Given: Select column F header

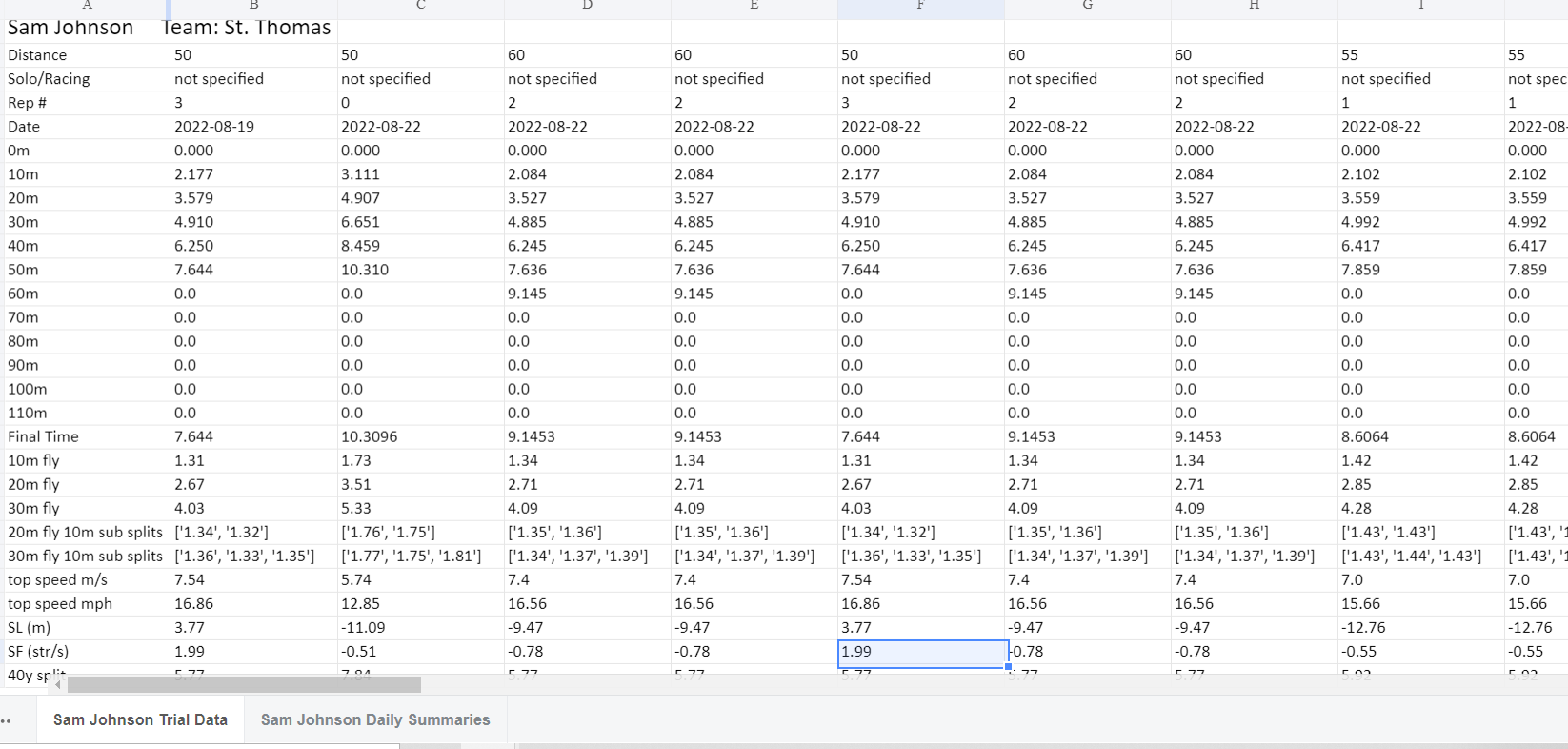Looking at the screenshot, I should tap(921, 7).
